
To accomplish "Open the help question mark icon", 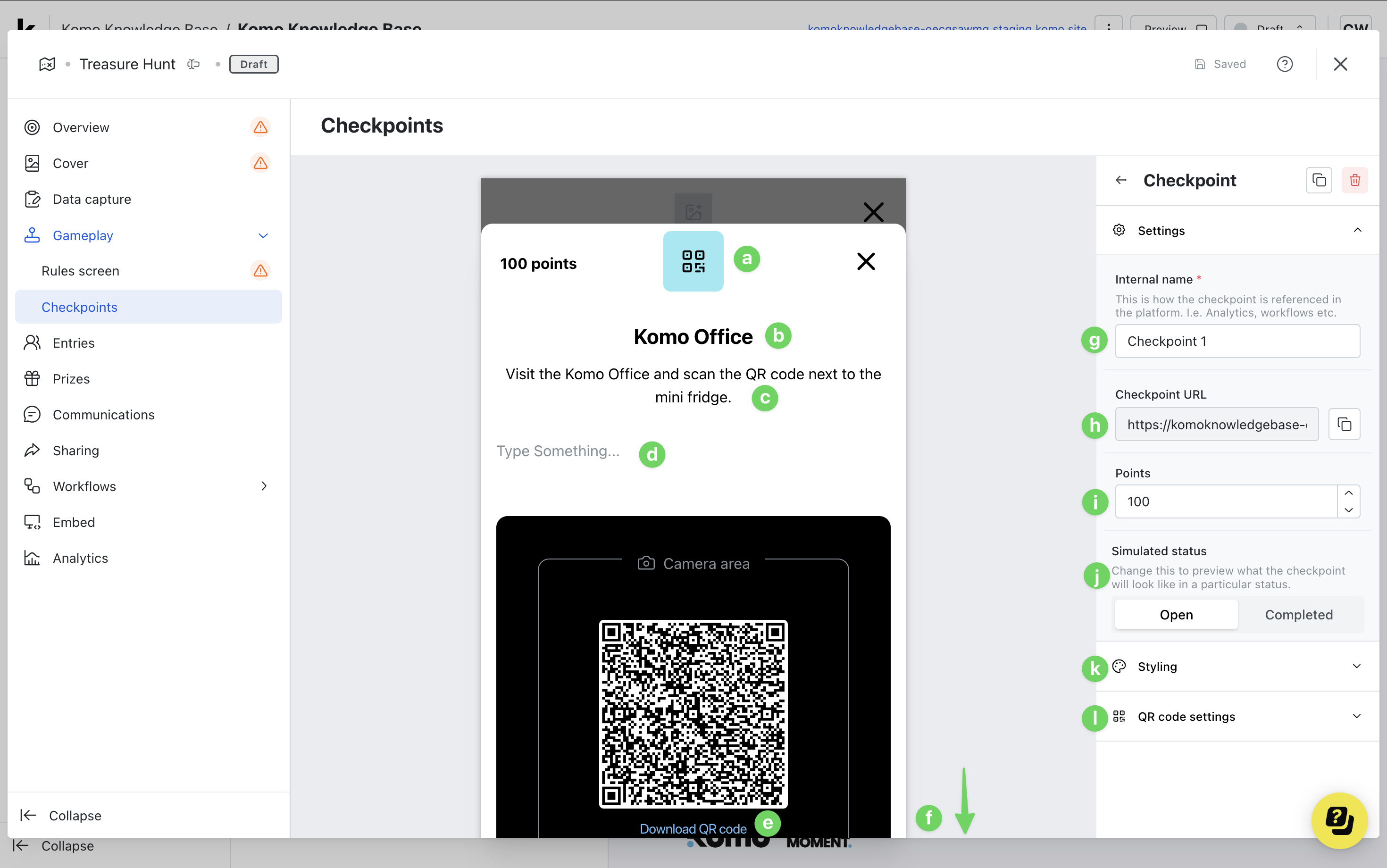I will coord(1284,64).
